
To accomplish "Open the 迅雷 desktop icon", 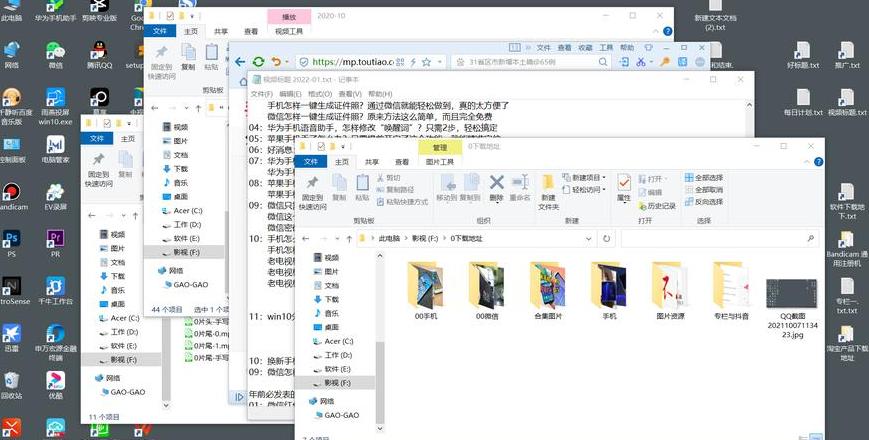I will (11, 338).
